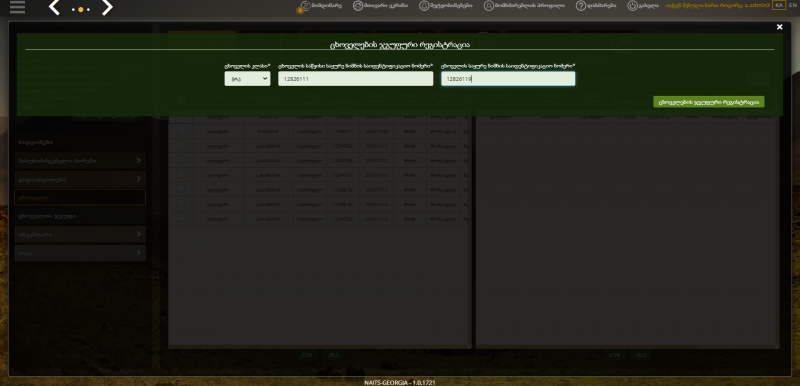Close the mass registration dialog with the X
Viewport: 800px width, 386px height.
click(779, 27)
